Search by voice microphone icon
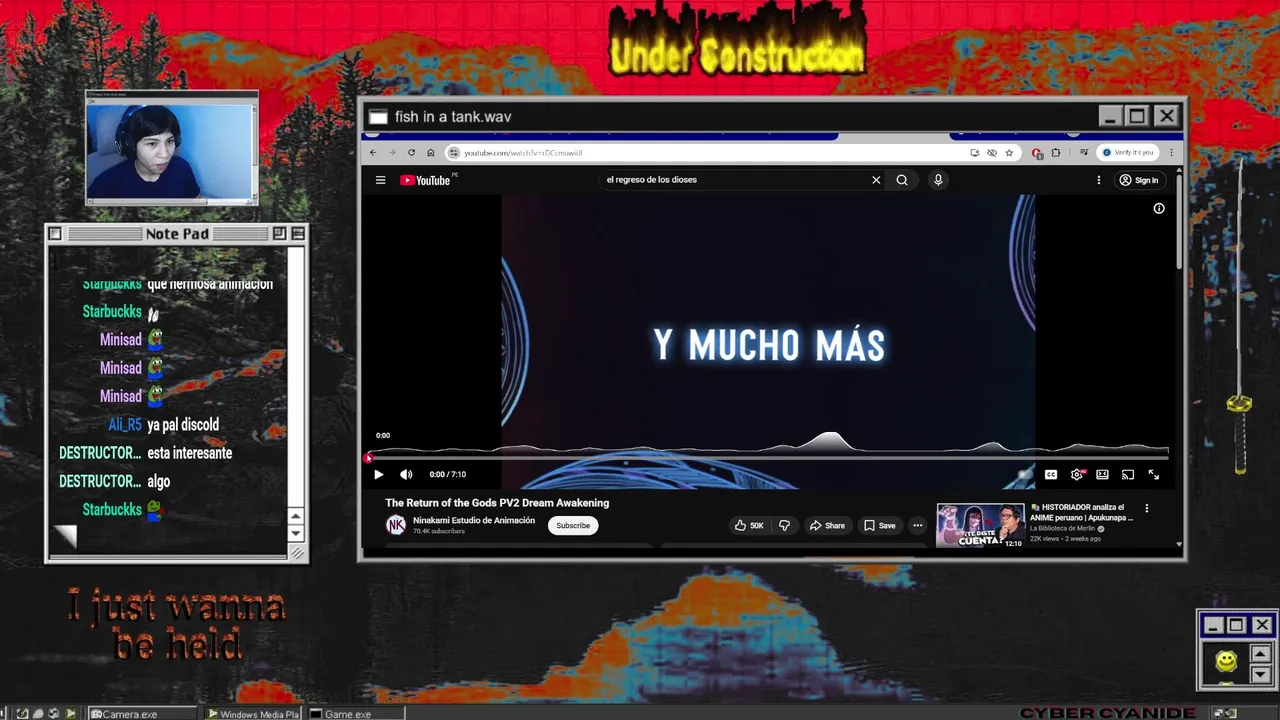The height and width of the screenshot is (720, 1280). pos(938,180)
